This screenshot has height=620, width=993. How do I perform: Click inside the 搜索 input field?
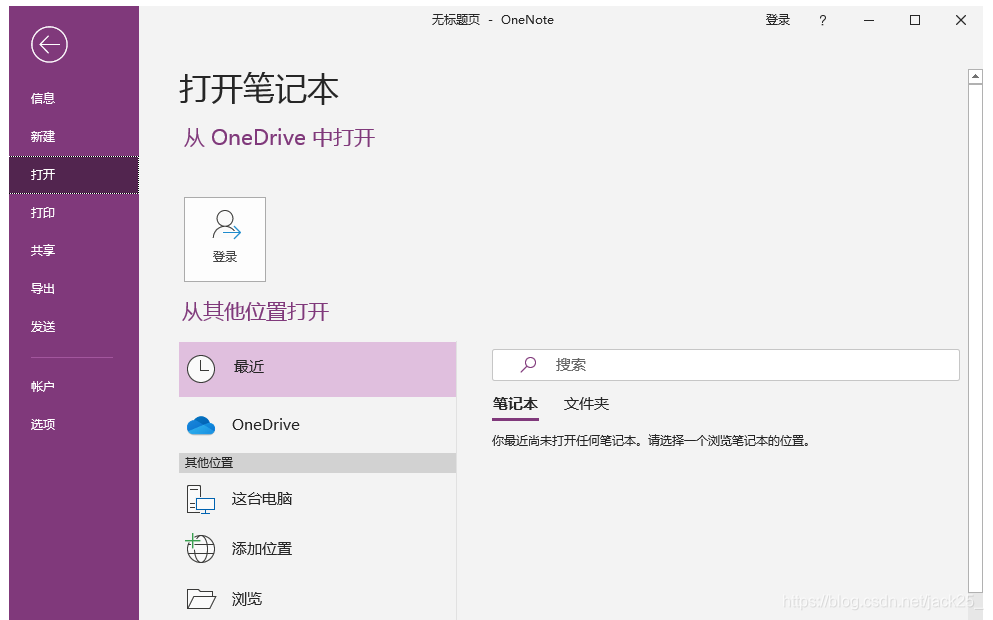point(726,365)
